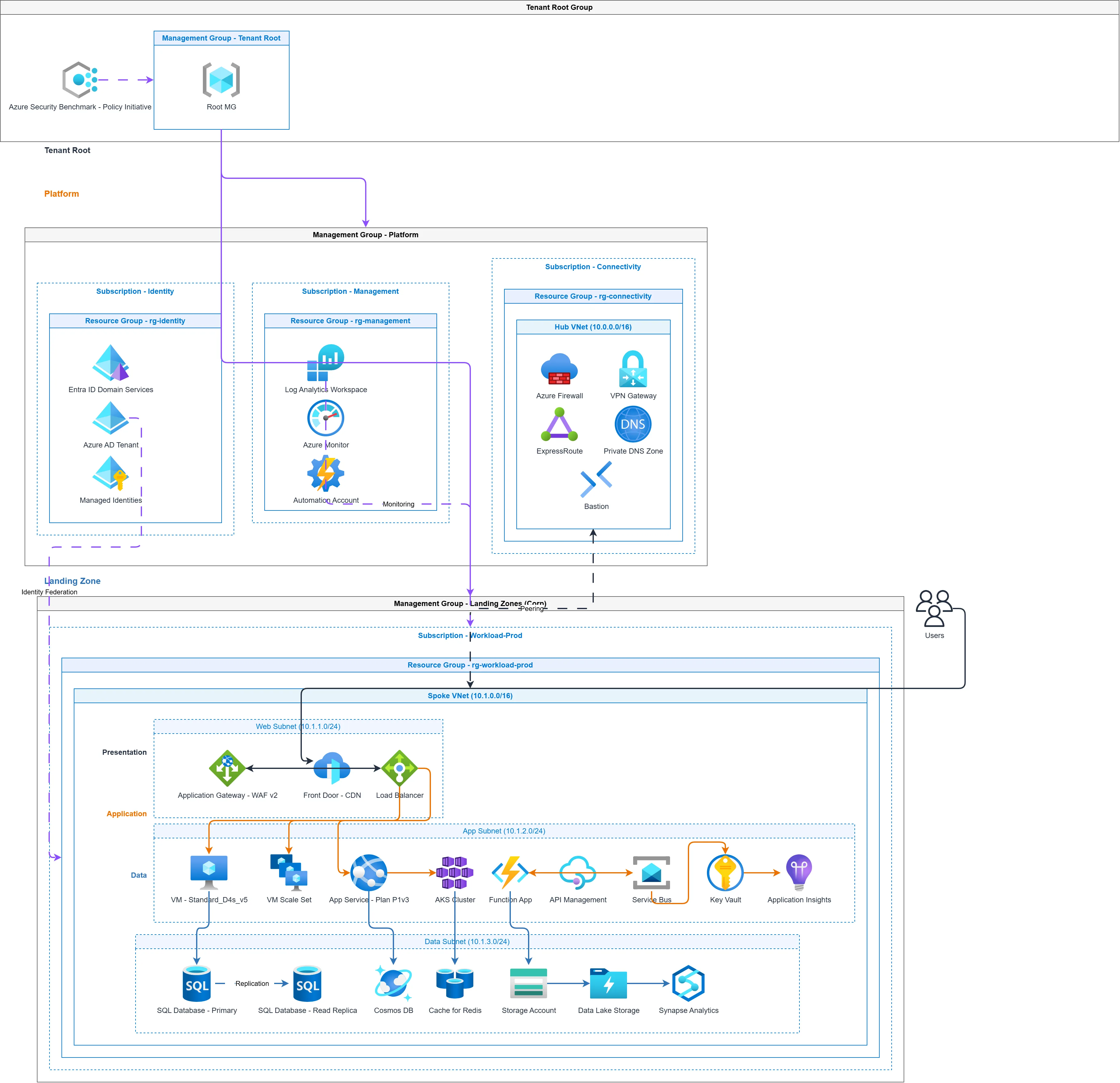The height and width of the screenshot is (1083, 1120).
Task: Select the Application Gateway WAF v2 icon
Action: [x=227, y=769]
